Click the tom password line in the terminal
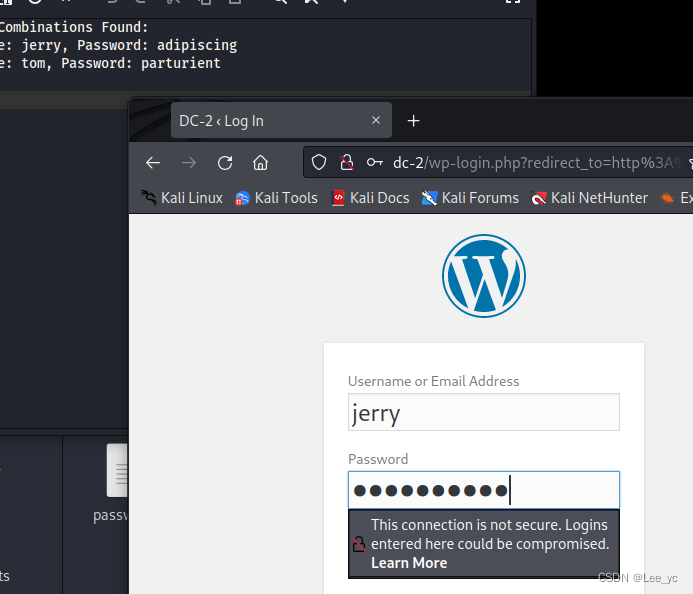This screenshot has width=693, height=594. point(110,63)
